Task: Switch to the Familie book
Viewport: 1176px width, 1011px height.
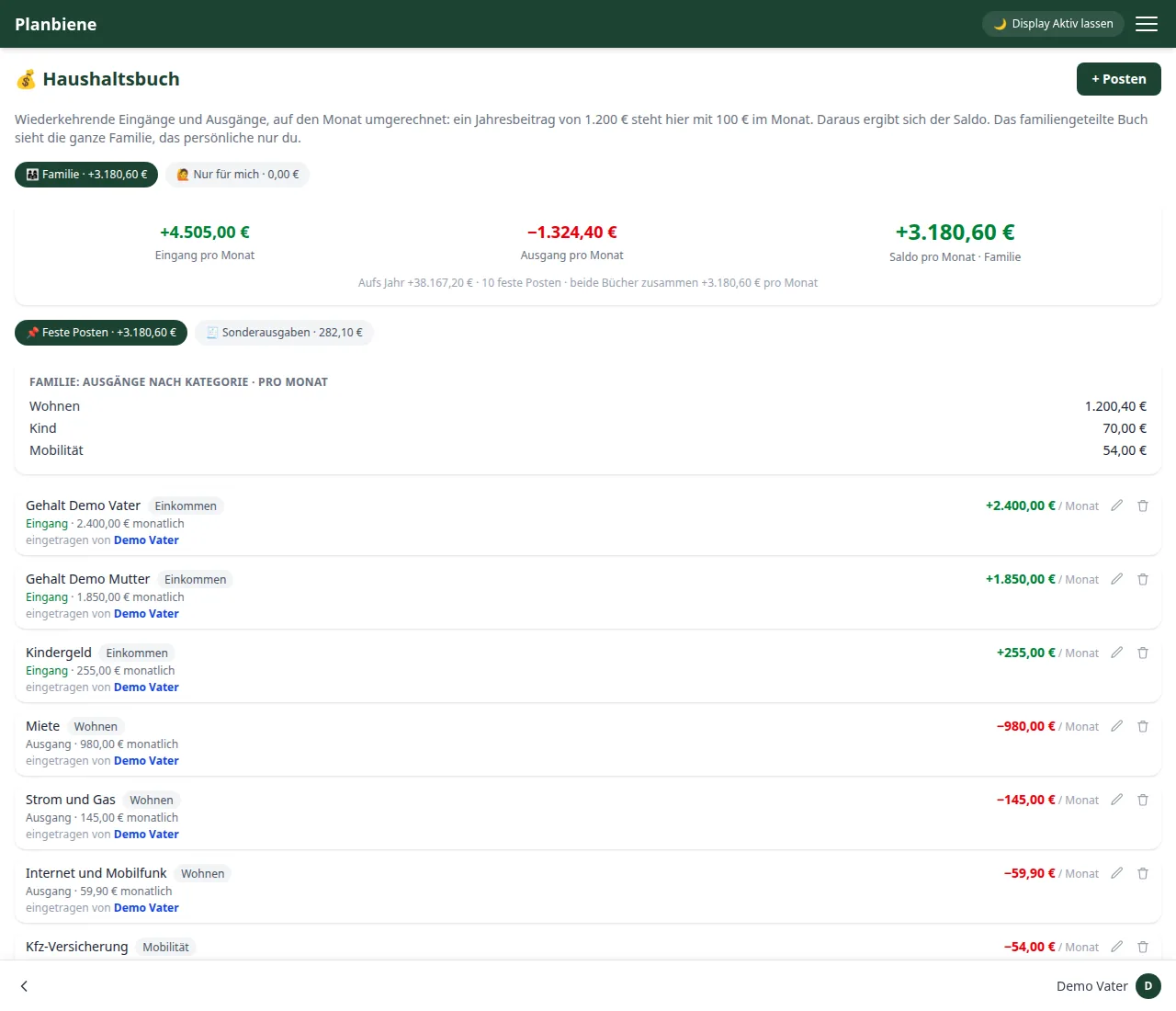Action: tap(86, 175)
